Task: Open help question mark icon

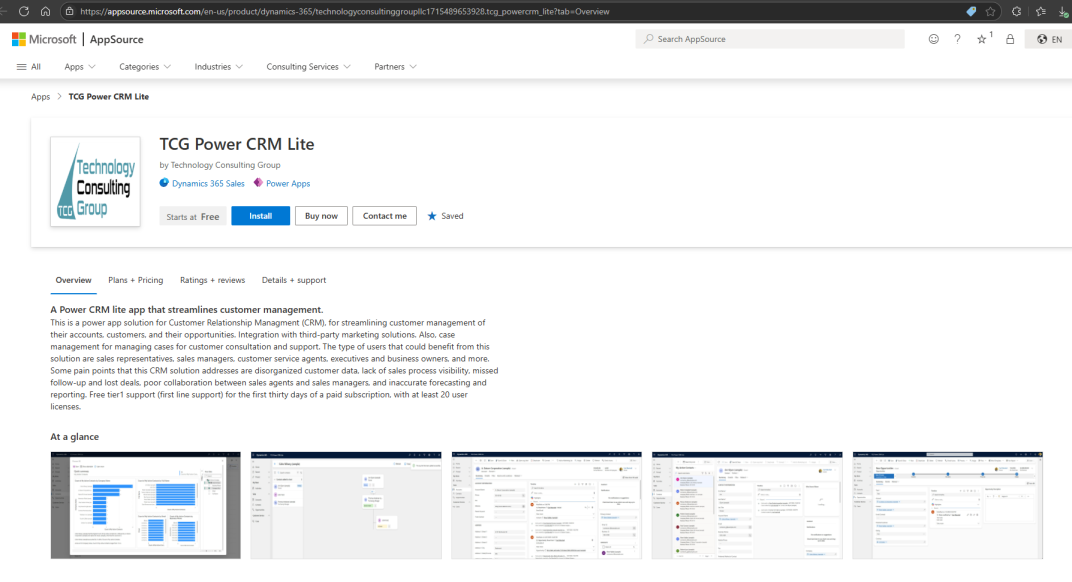Action: pyautogui.click(x=957, y=39)
